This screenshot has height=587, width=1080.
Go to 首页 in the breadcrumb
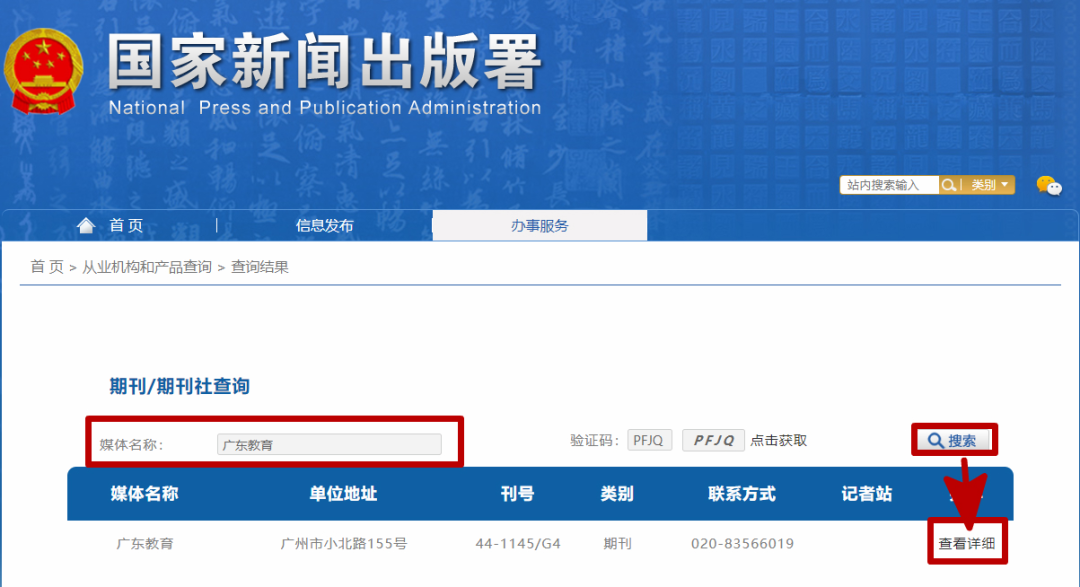click(x=47, y=267)
